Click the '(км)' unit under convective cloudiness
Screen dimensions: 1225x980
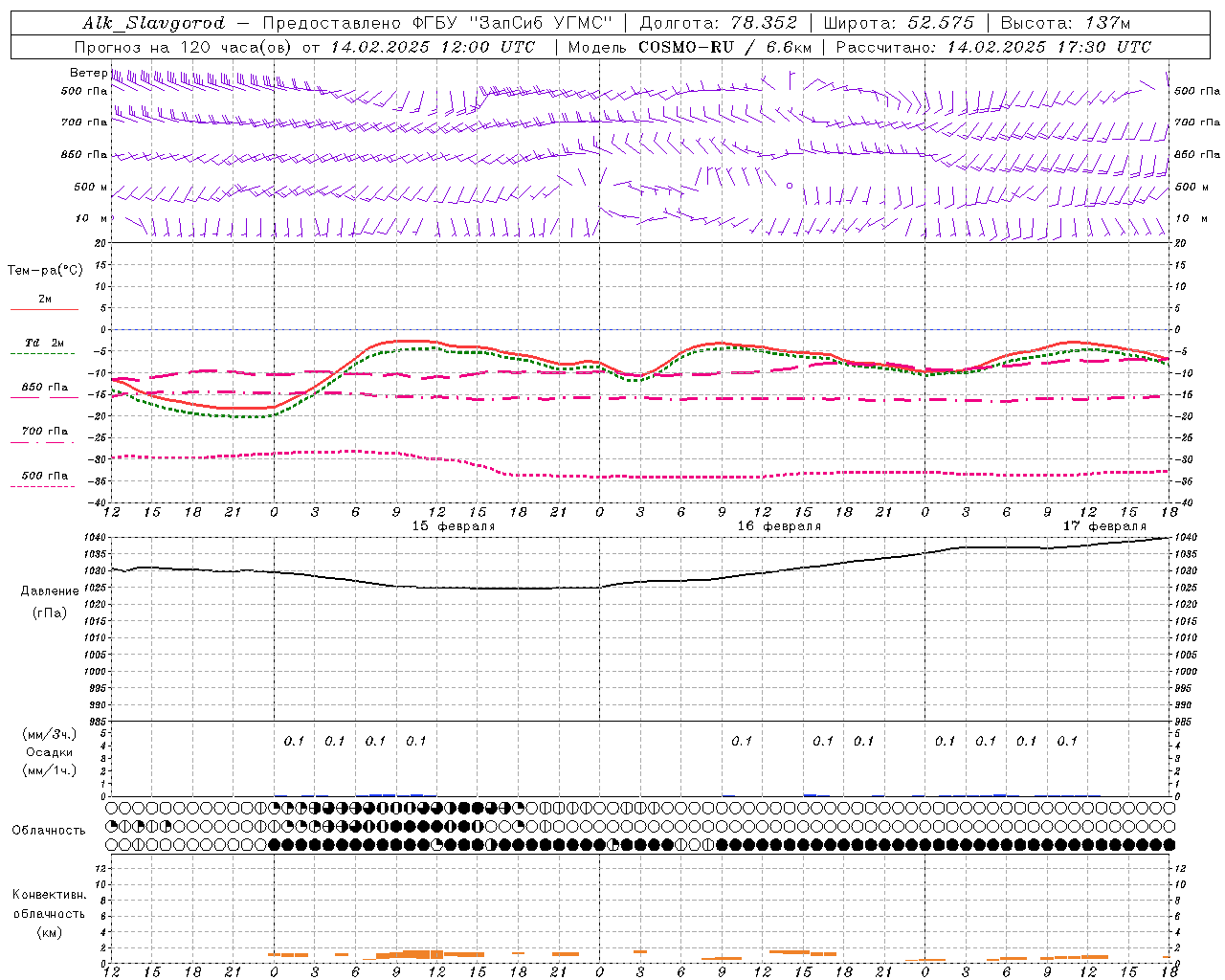point(49,932)
